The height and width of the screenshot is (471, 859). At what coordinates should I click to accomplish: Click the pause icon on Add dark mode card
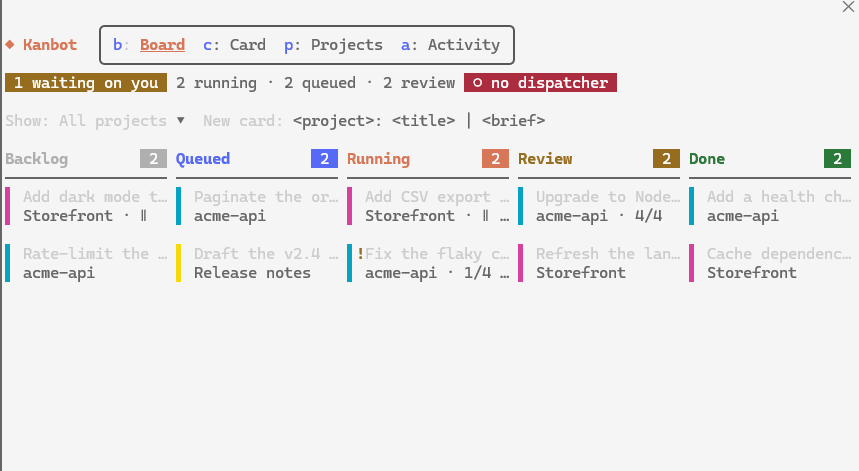click(144, 216)
